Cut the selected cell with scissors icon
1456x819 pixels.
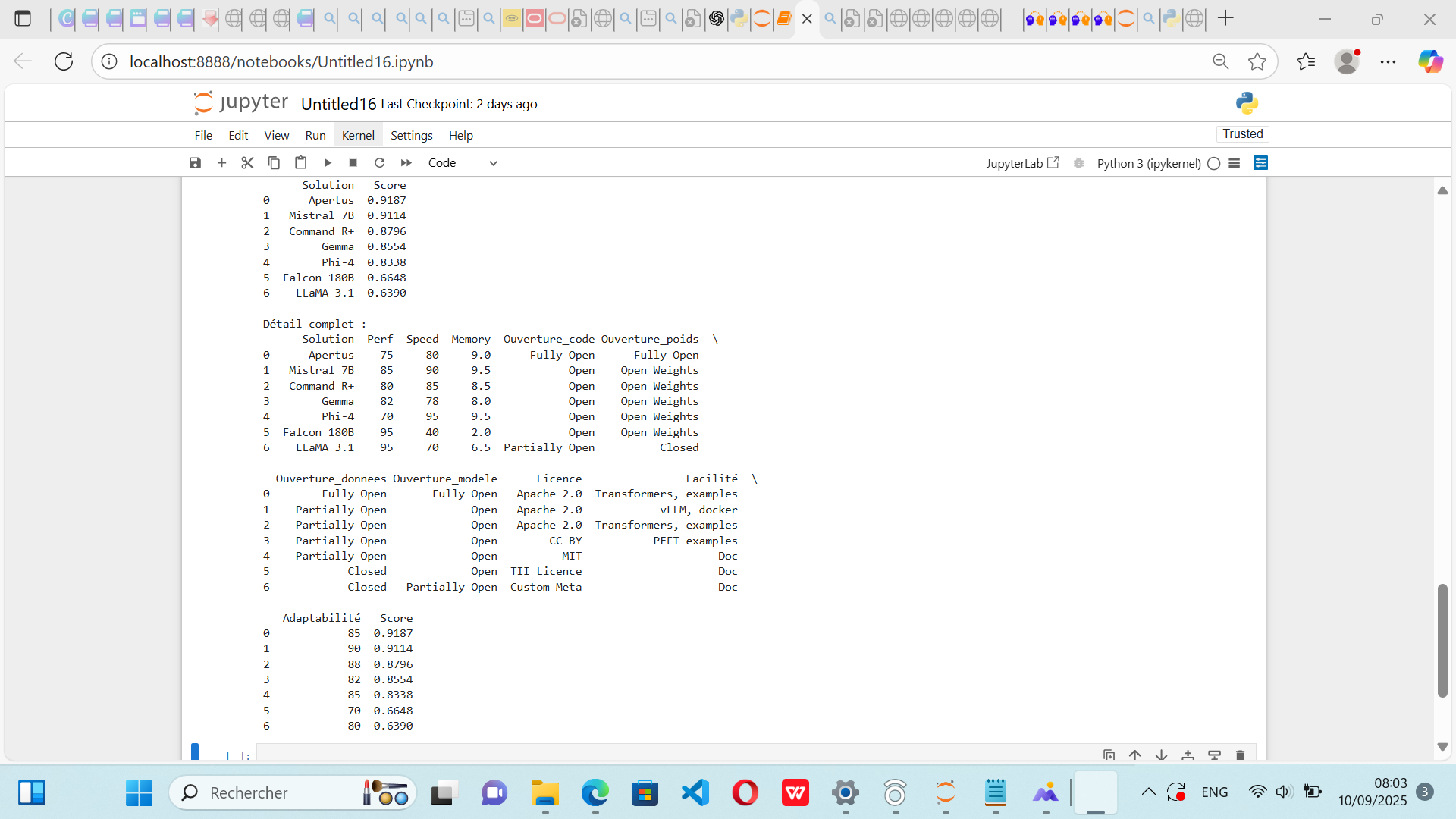(247, 162)
